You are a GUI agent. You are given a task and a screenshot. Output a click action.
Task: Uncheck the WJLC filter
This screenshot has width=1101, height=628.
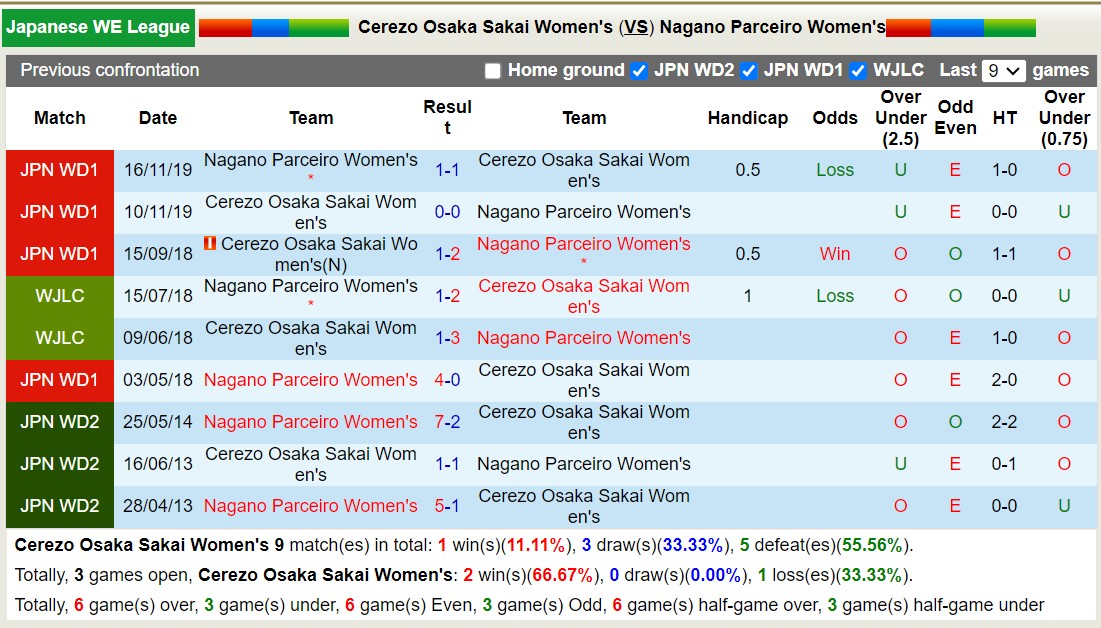click(856, 70)
